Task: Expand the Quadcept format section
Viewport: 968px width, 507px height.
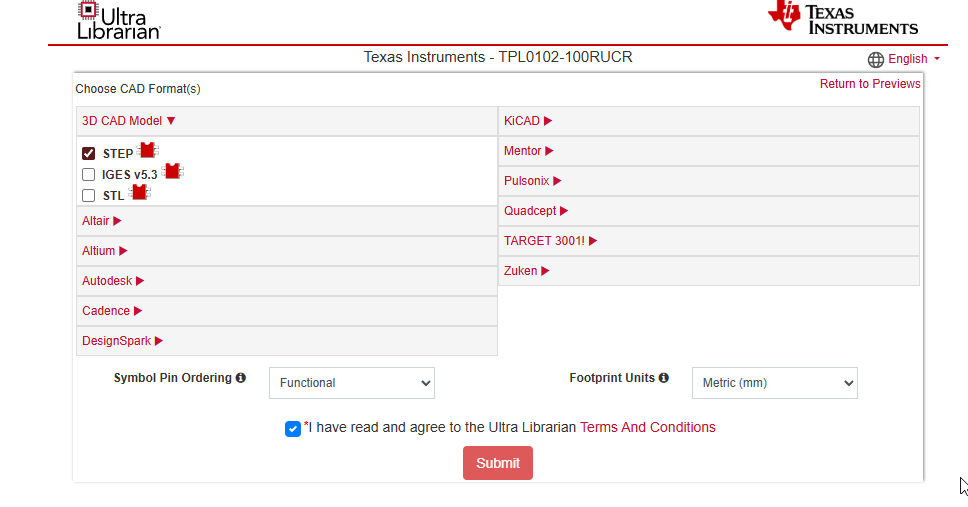Action: (x=709, y=211)
